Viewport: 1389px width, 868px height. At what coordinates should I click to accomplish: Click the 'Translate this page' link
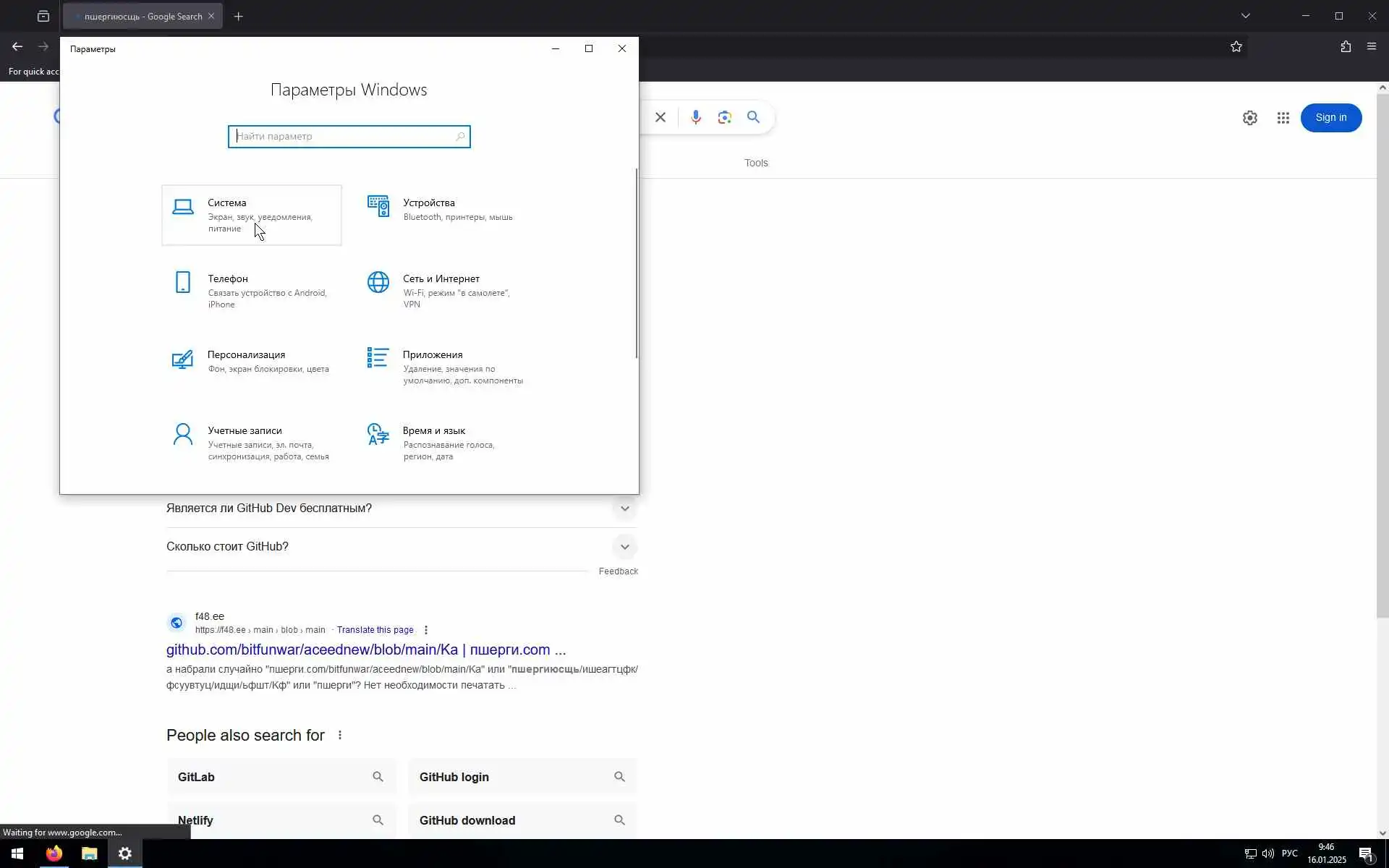(x=375, y=630)
